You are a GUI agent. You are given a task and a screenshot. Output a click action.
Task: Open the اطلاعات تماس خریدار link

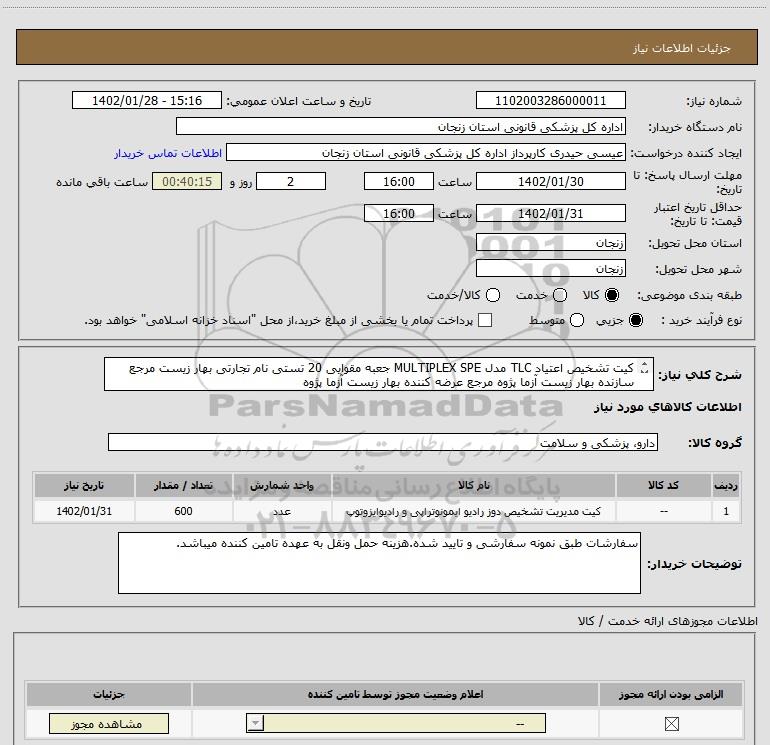pos(168,153)
